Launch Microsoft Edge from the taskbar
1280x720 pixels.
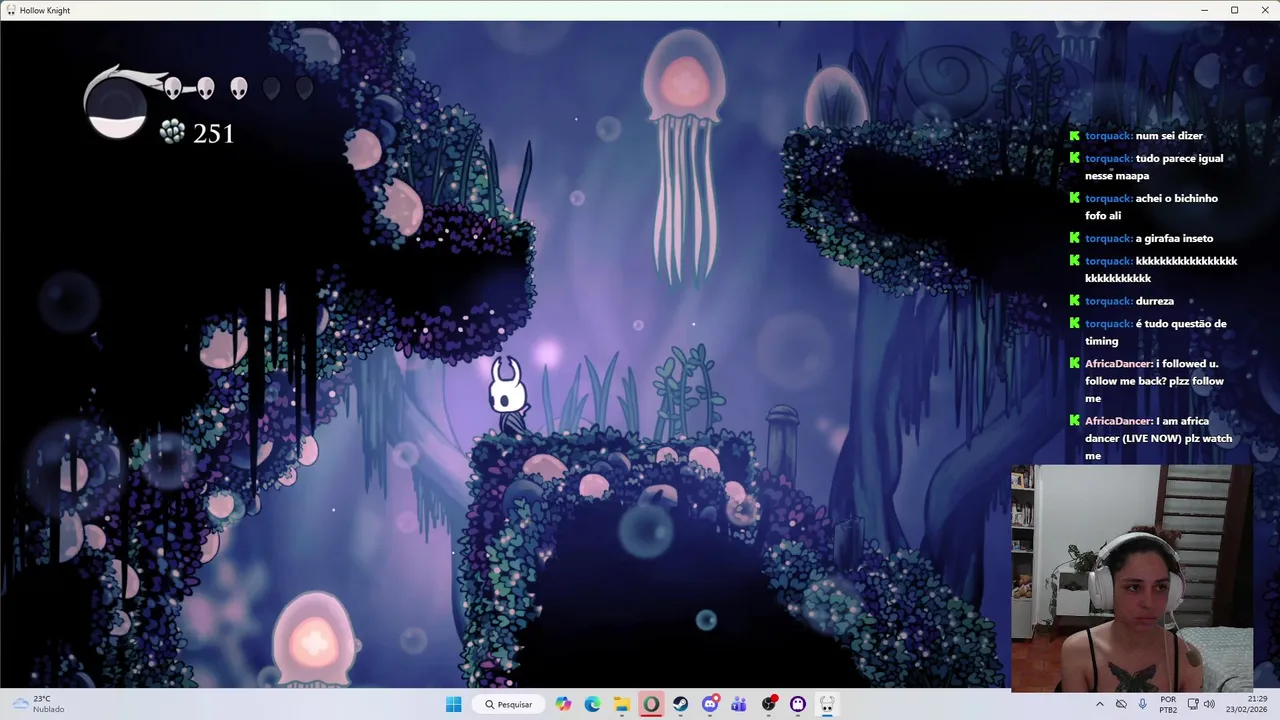coord(592,704)
